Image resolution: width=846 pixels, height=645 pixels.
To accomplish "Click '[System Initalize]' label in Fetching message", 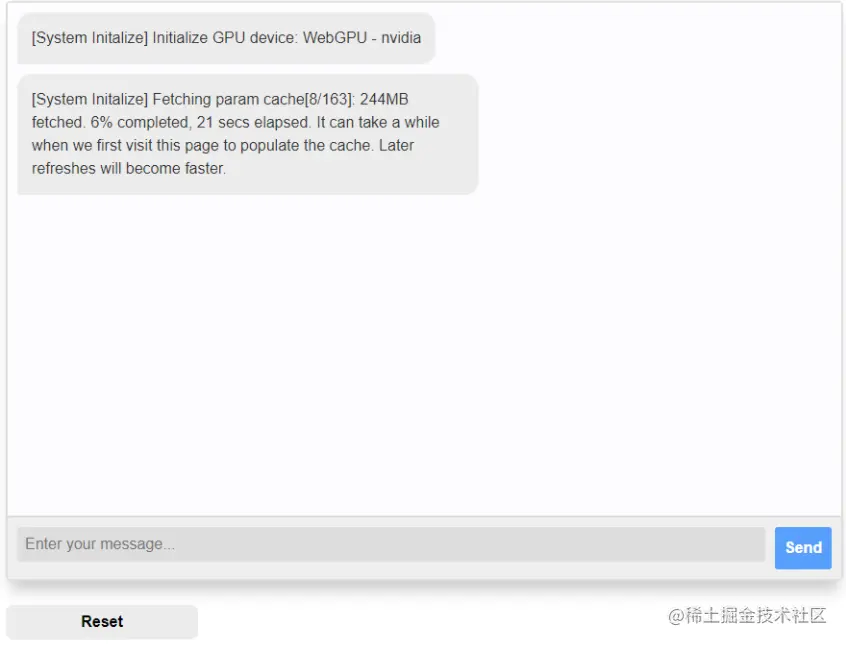I will (90, 99).
